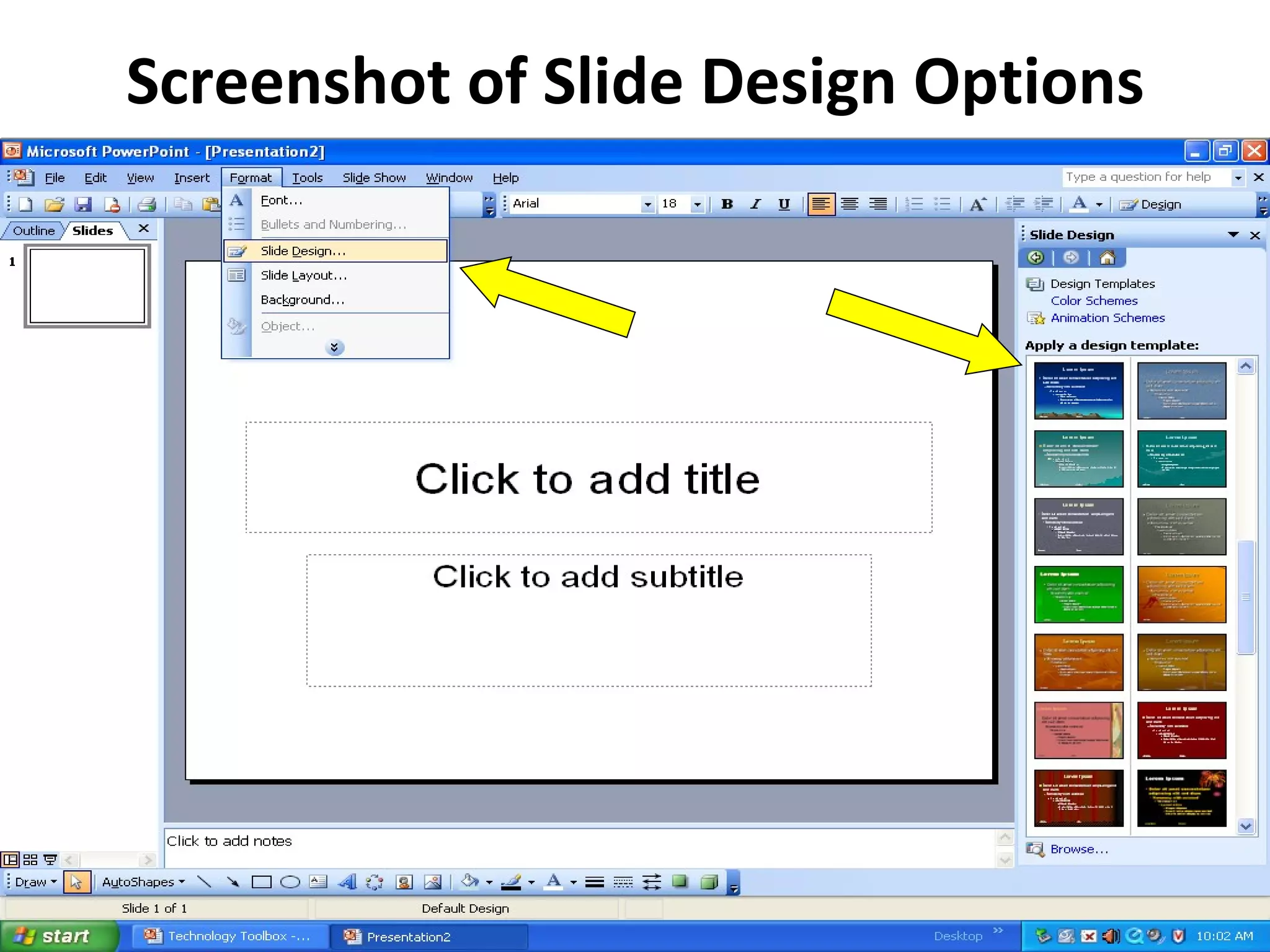Viewport: 1270px width, 952px height.
Task: Open the Fill Color dropdown arrow
Action: [x=489, y=882]
